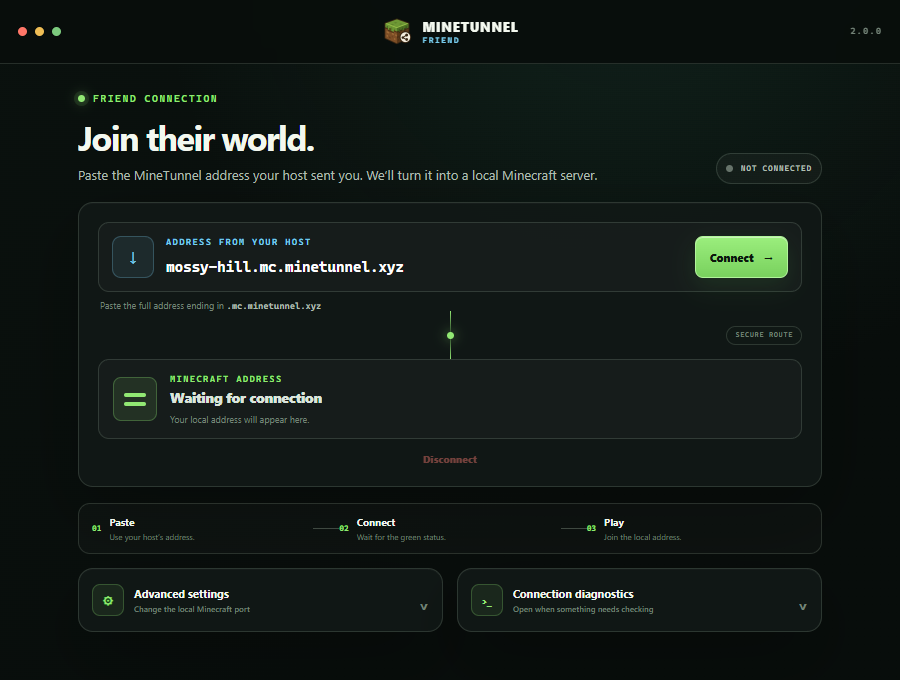Click the blue down-arrow address icon
This screenshot has height=680, width=900.
pyautogui.click(x=133, y=257)
